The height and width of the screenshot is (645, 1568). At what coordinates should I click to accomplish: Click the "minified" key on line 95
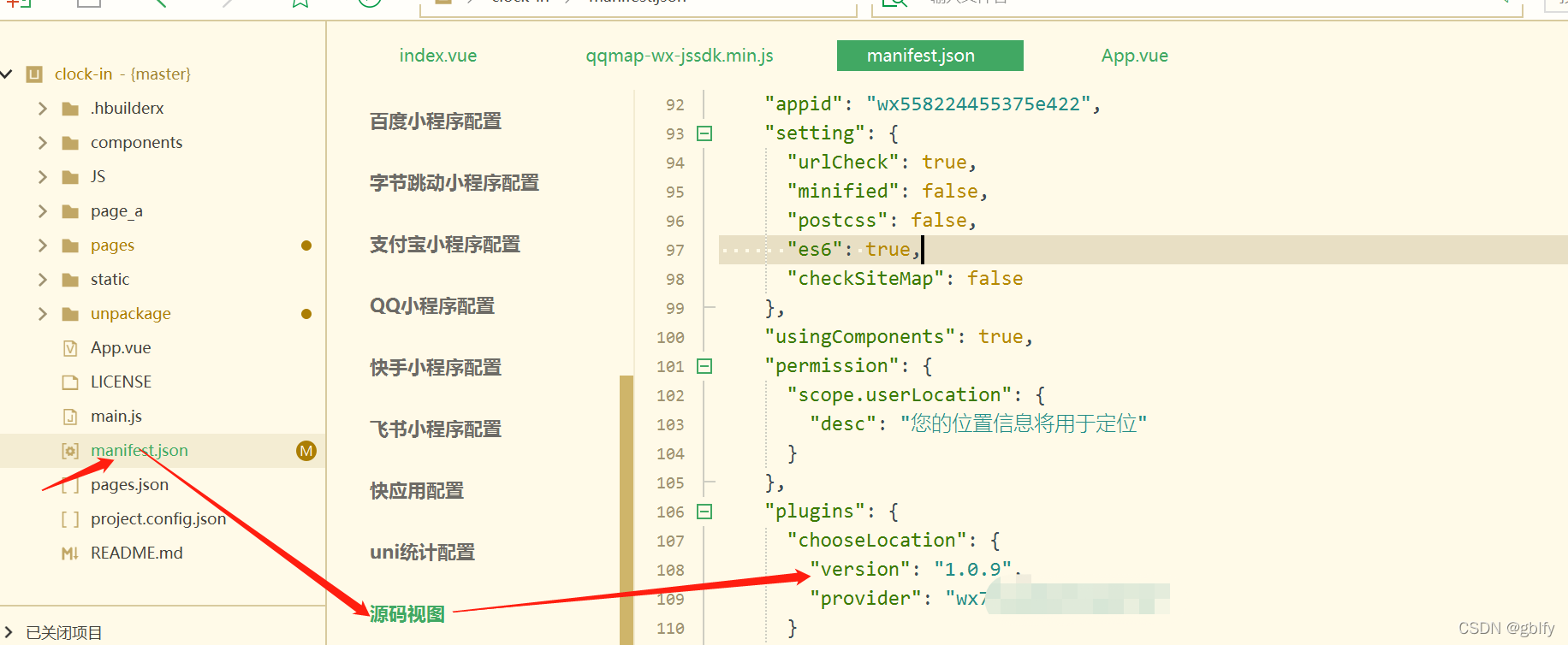pyautogui.click(x=843, y=192)
